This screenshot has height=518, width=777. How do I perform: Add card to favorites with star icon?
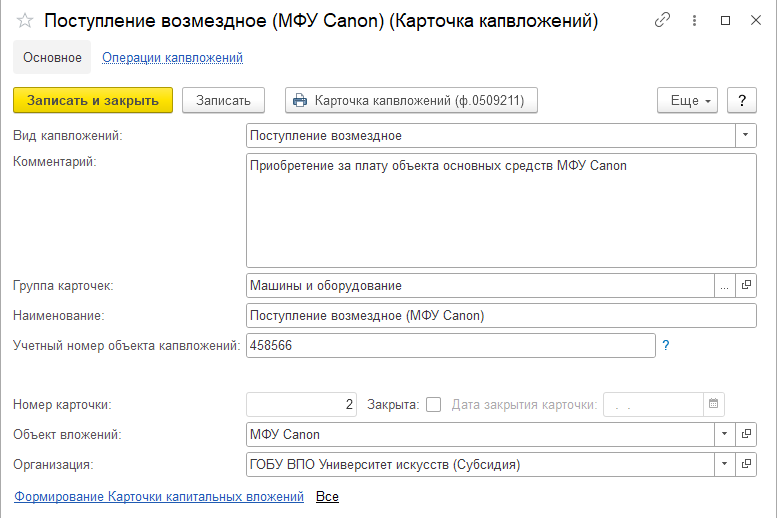click(x=25, y=21)
